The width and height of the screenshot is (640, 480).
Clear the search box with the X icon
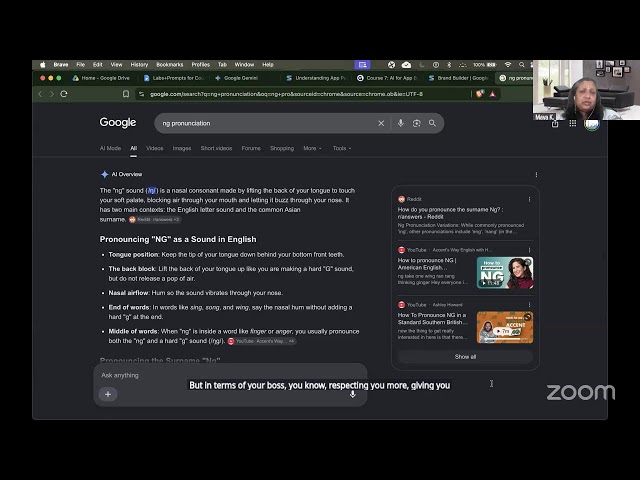tap(381, 123)
